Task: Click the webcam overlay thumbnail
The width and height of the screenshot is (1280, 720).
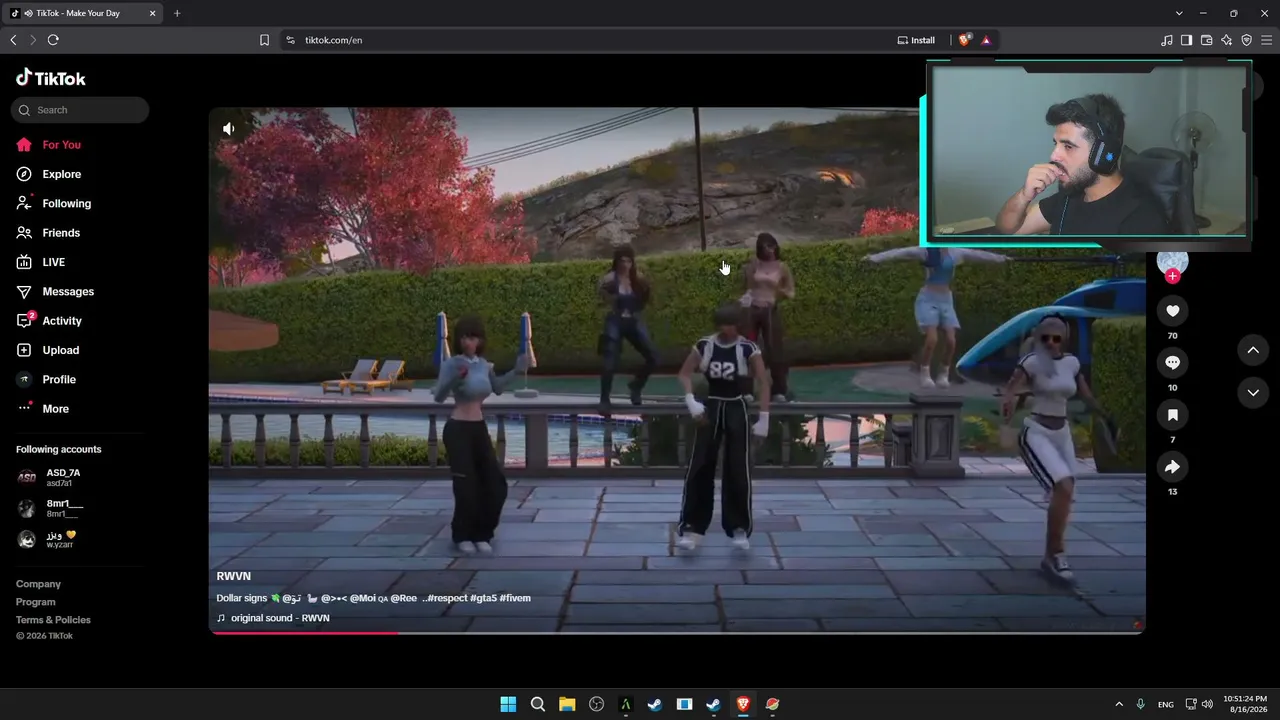Action: (x=1087, y=152)
